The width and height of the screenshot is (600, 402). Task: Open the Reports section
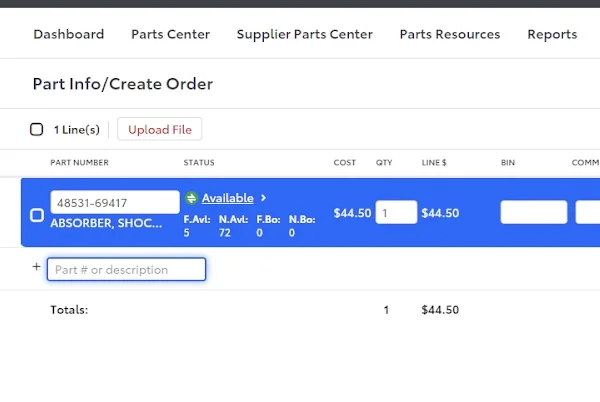pos(552,34)
